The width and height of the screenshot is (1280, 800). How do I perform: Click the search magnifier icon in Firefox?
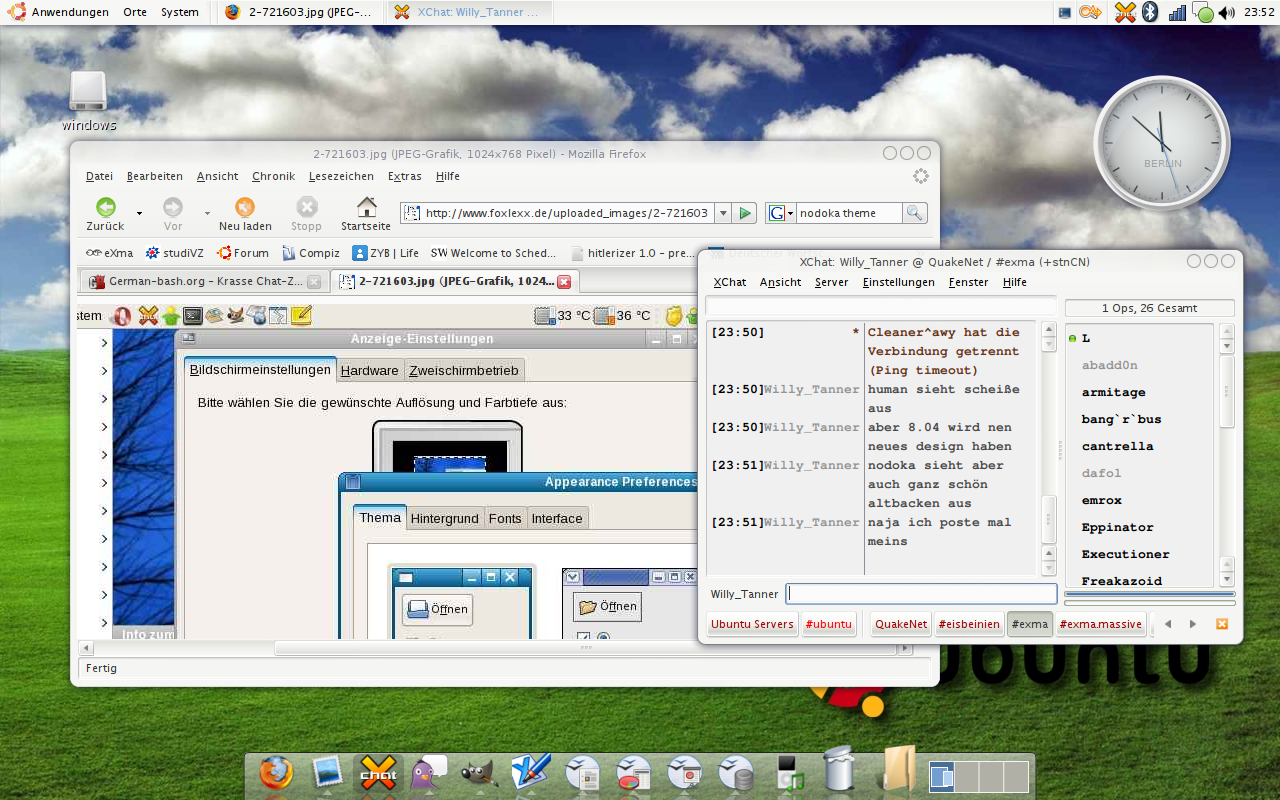914,213
